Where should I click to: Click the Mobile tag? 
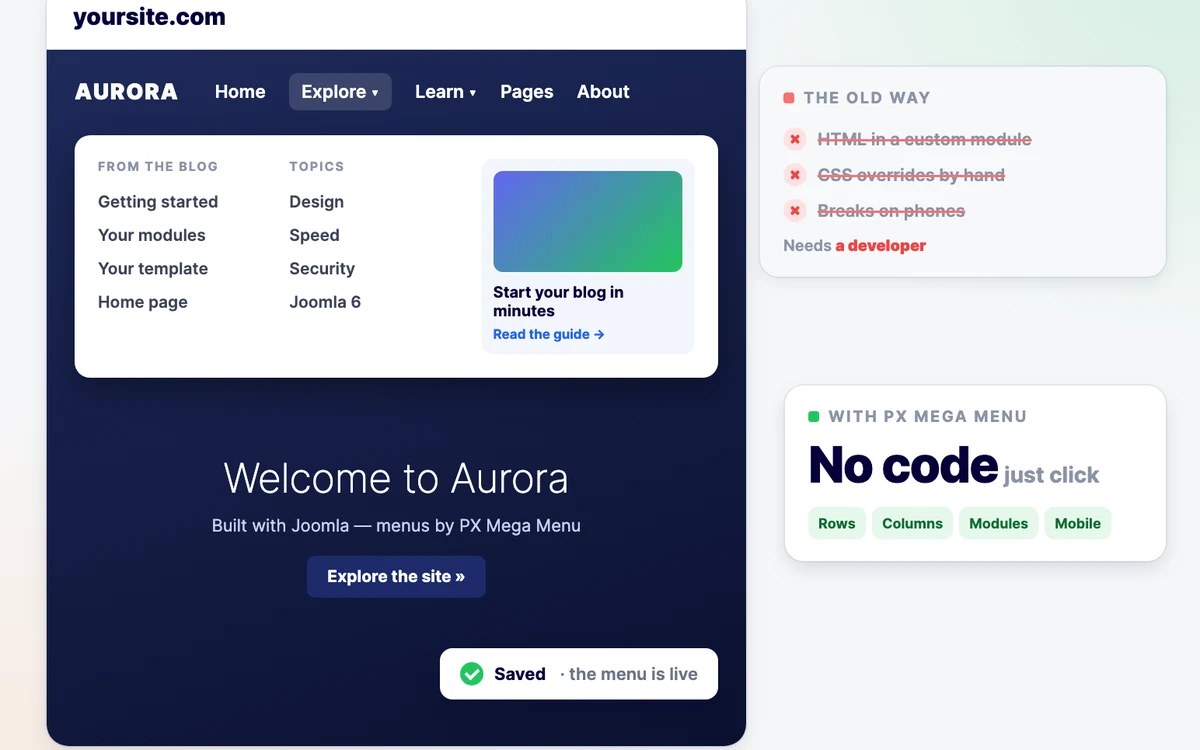click(1078, 523)
